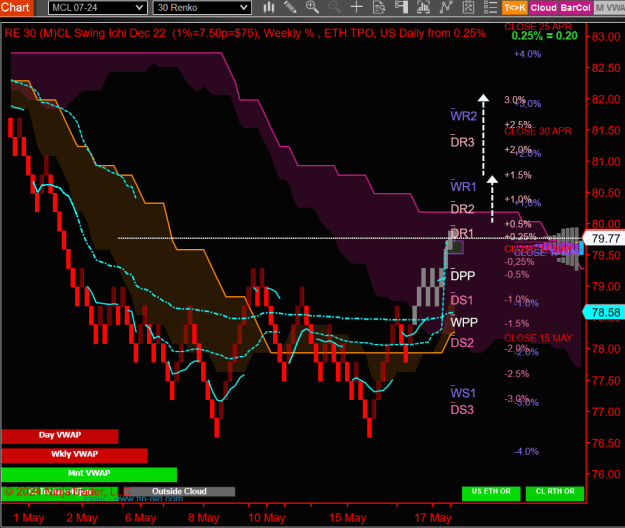This screenshot has width=625, height=528.
Task: Click the 83.00 price axis label
Action: [606, 37]
